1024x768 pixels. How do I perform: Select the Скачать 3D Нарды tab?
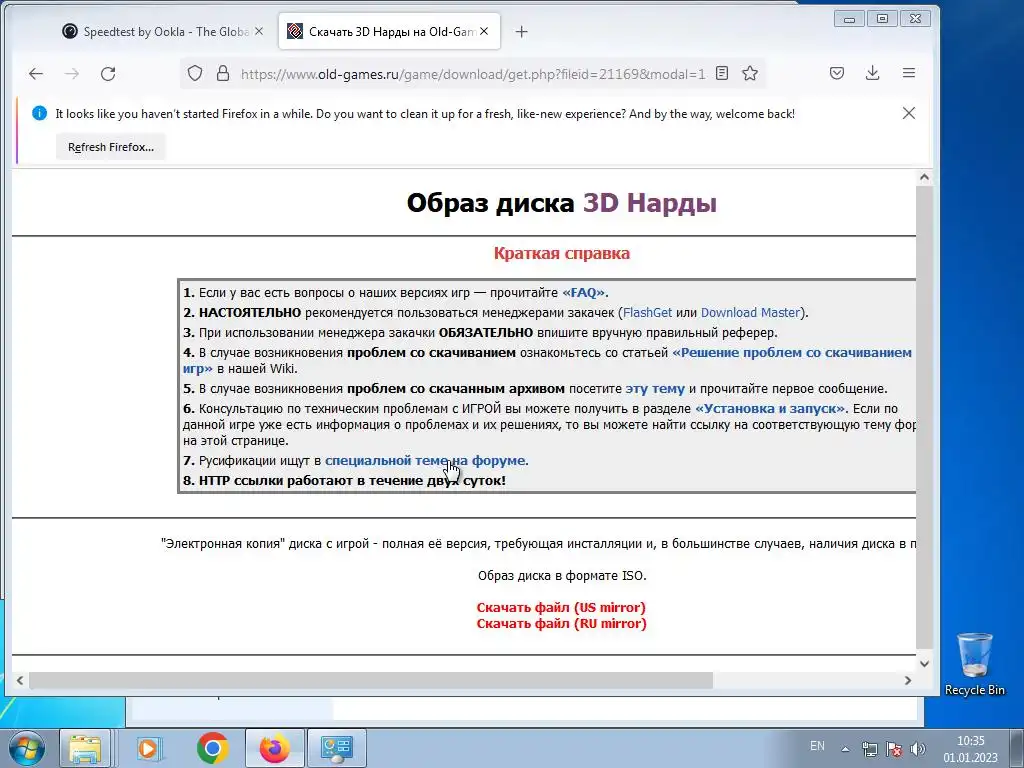(389, 31)
